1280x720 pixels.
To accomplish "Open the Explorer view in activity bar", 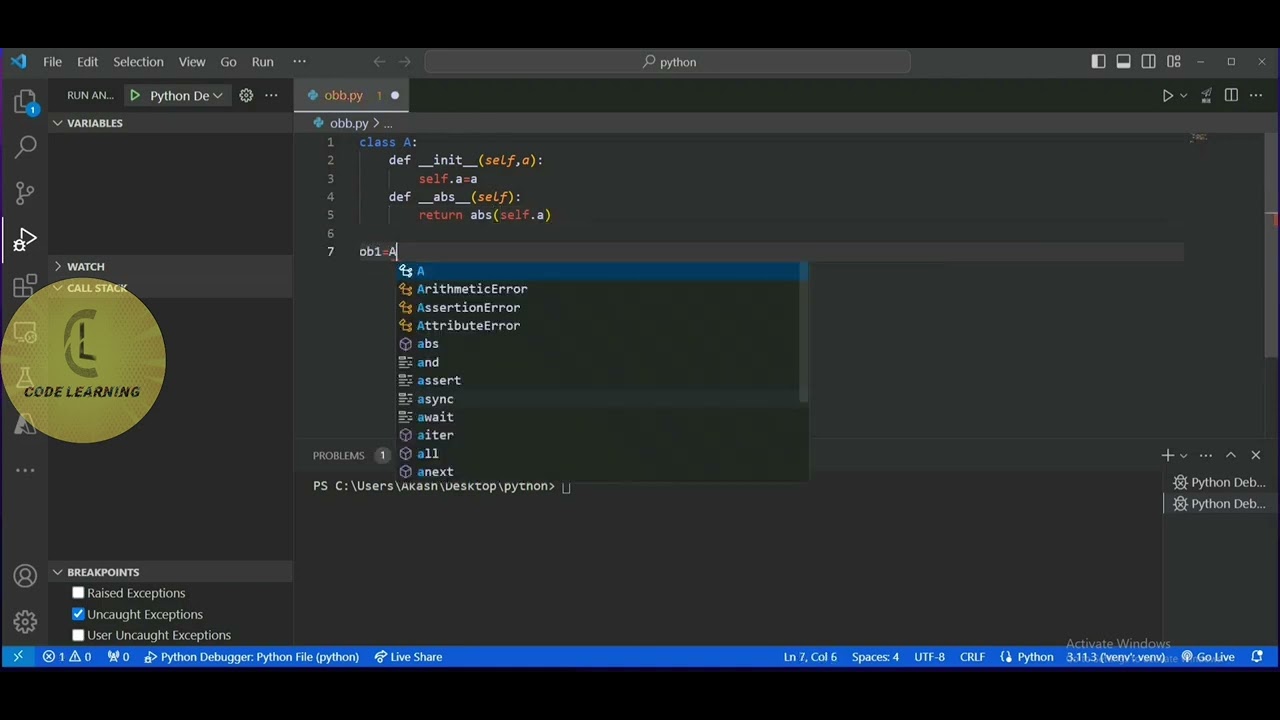I will (x=25, y=101).
